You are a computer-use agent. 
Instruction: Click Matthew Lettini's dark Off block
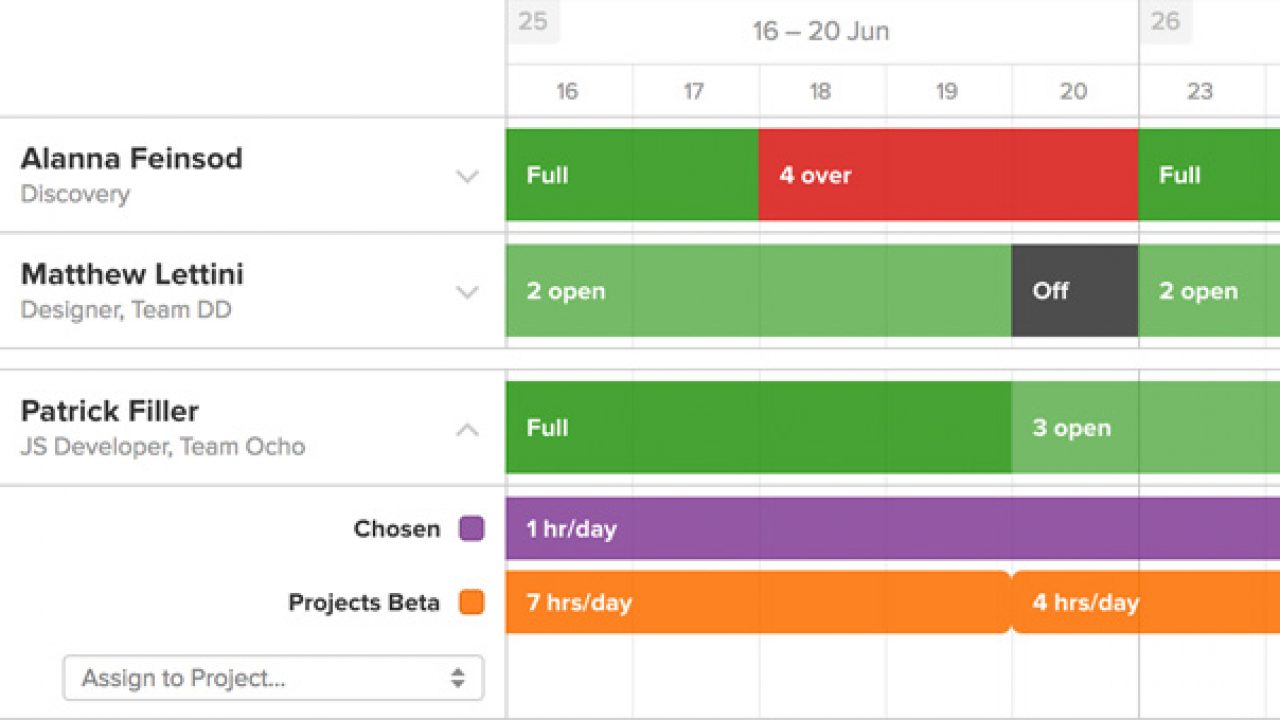(x=1074, y=291)
